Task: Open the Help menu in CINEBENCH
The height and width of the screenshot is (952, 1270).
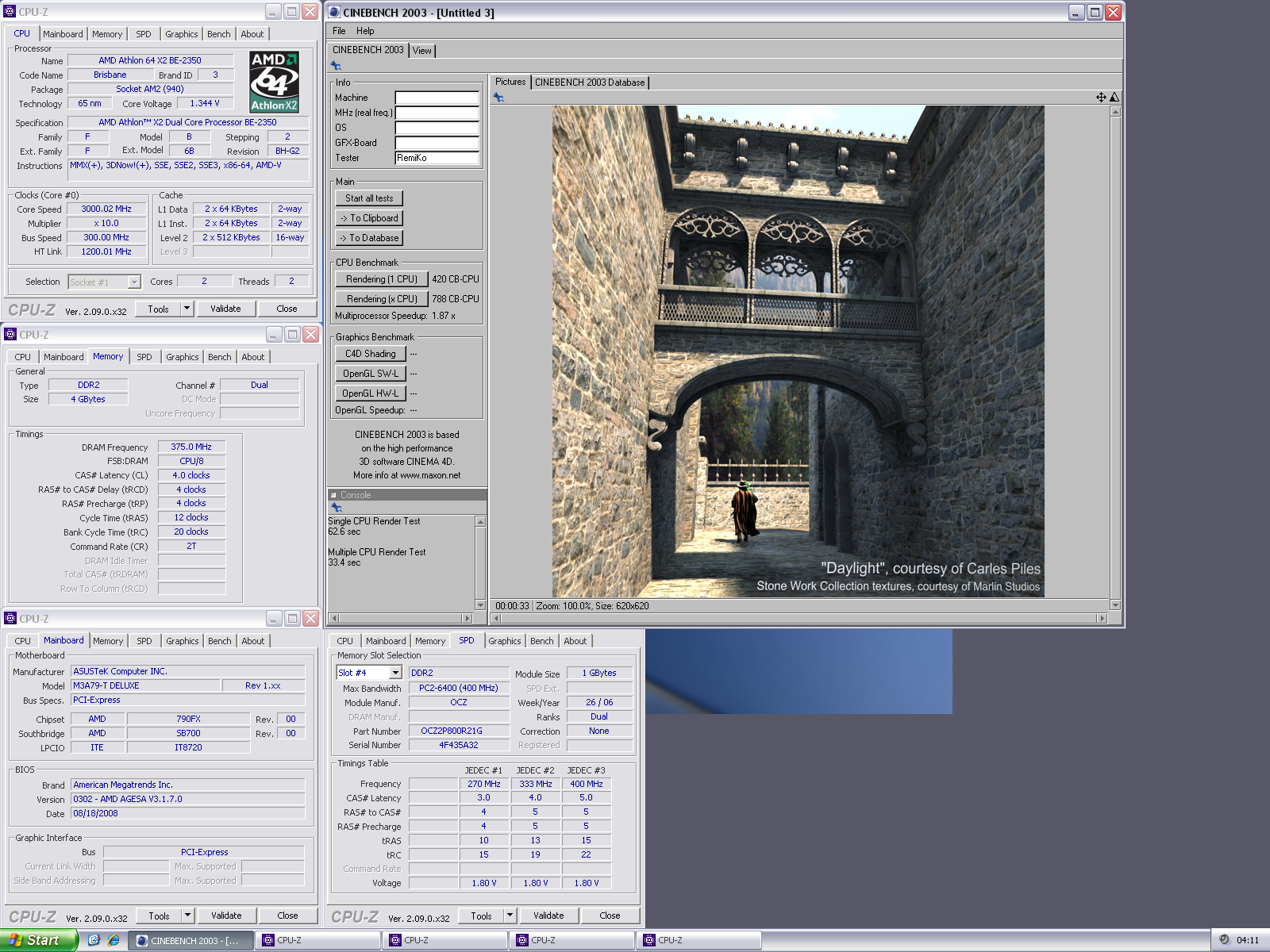Action: point(365,31)
